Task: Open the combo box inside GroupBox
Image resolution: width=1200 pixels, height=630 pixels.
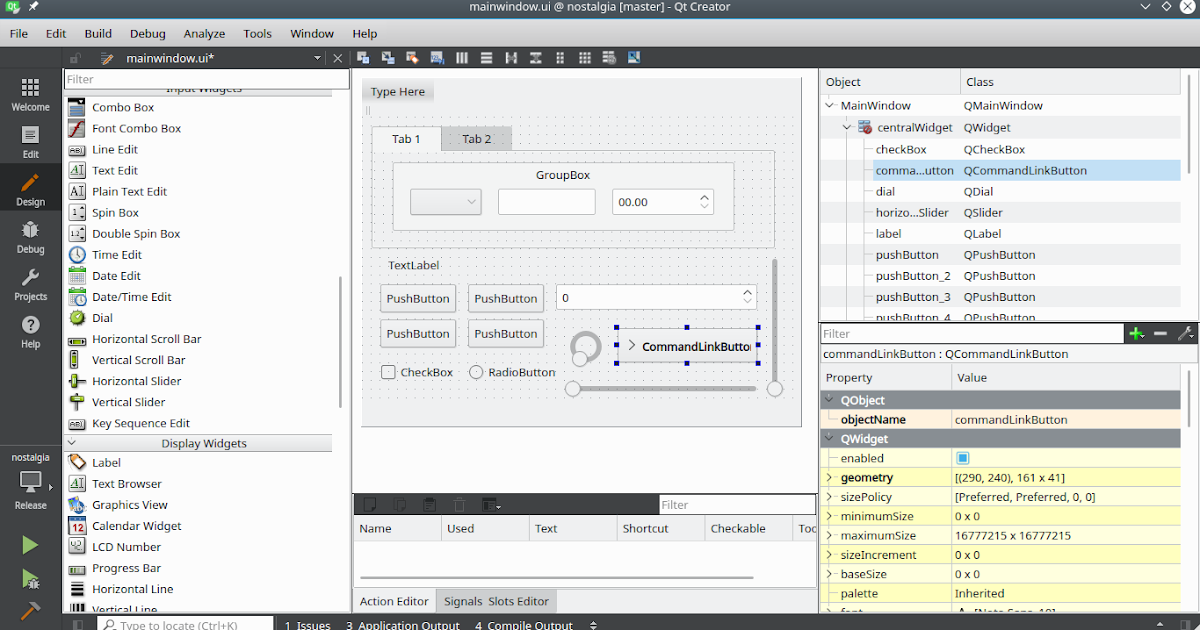Action: [445, 201]
